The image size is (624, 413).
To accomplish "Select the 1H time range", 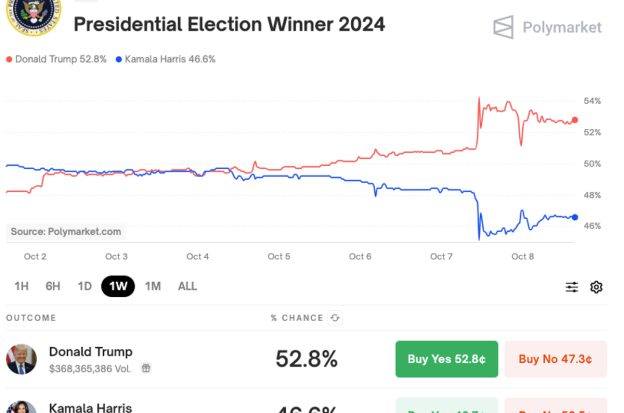I will click(21, 286).
